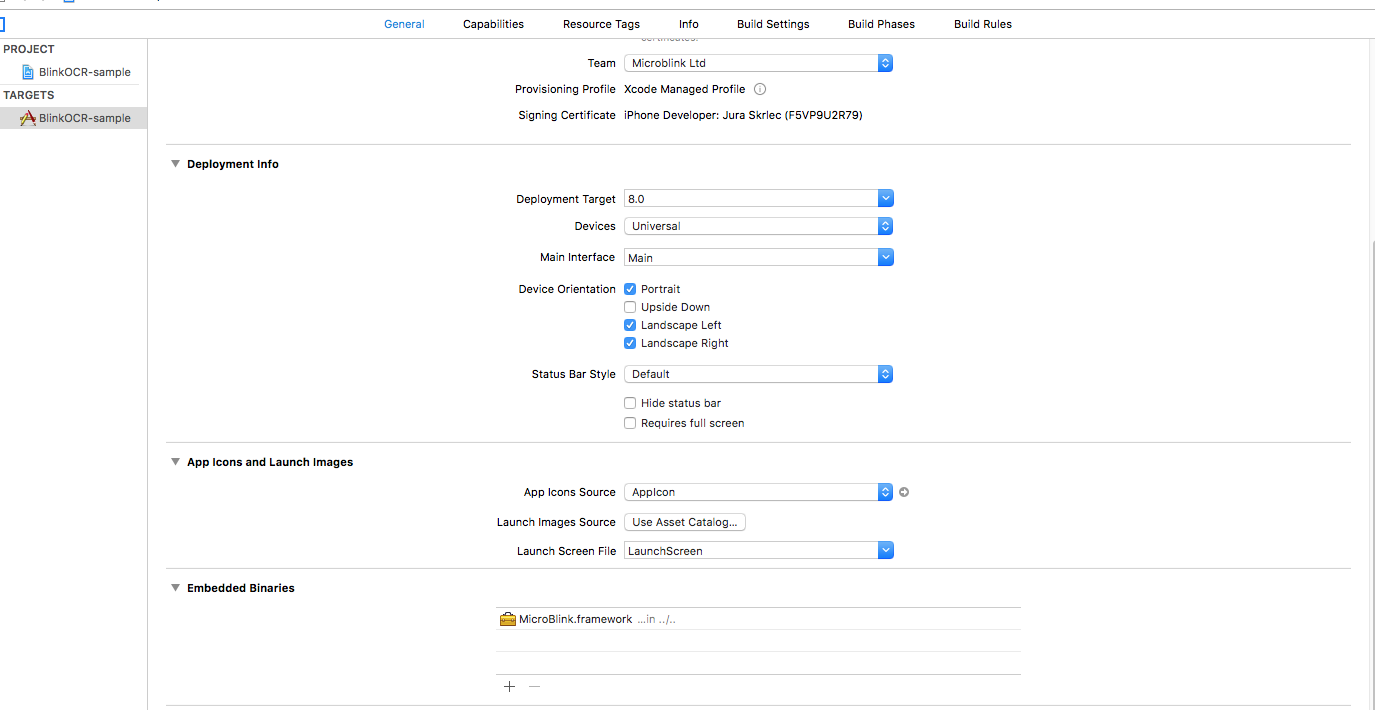Switch to the Build Phases tab

[881, 24]
